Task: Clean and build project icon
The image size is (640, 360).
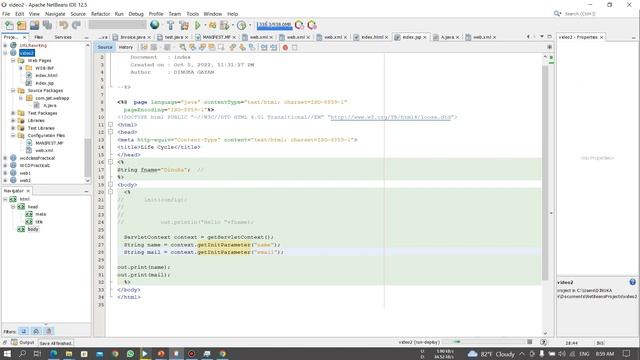Action: [x=184, y=25]
